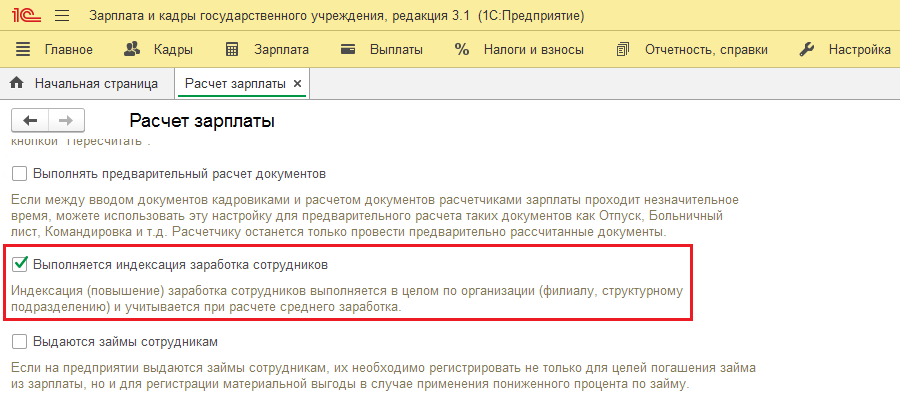Viewport: 900px width, 402px height.
Task: Click the Главное list icon
Action: point(22,49)
